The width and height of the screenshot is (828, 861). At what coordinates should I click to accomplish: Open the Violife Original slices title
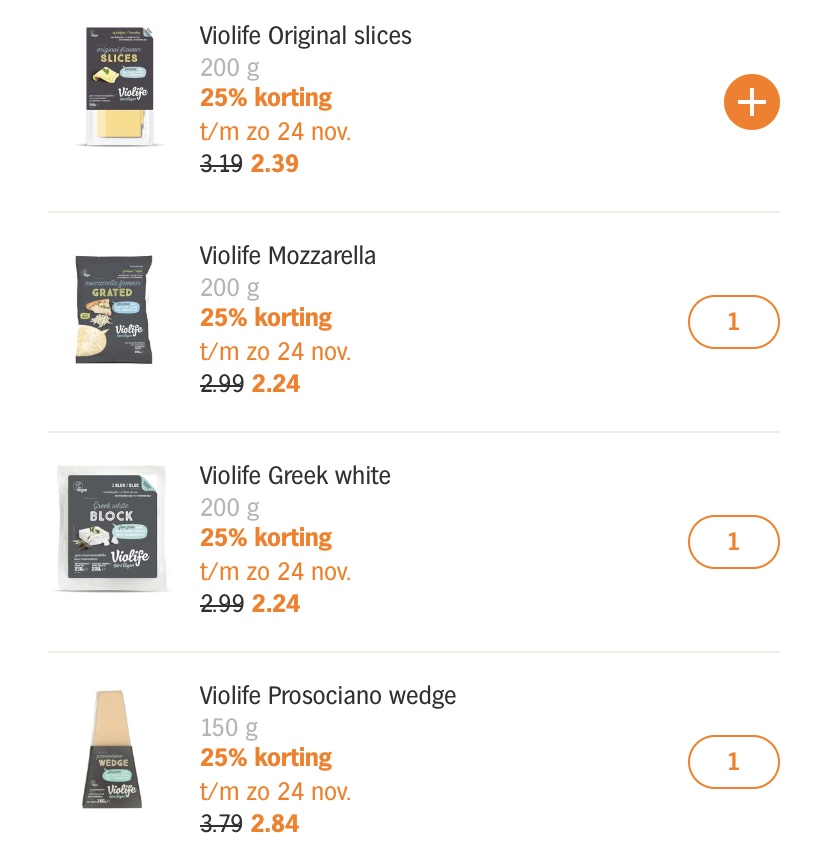click(x=305, y=36)
